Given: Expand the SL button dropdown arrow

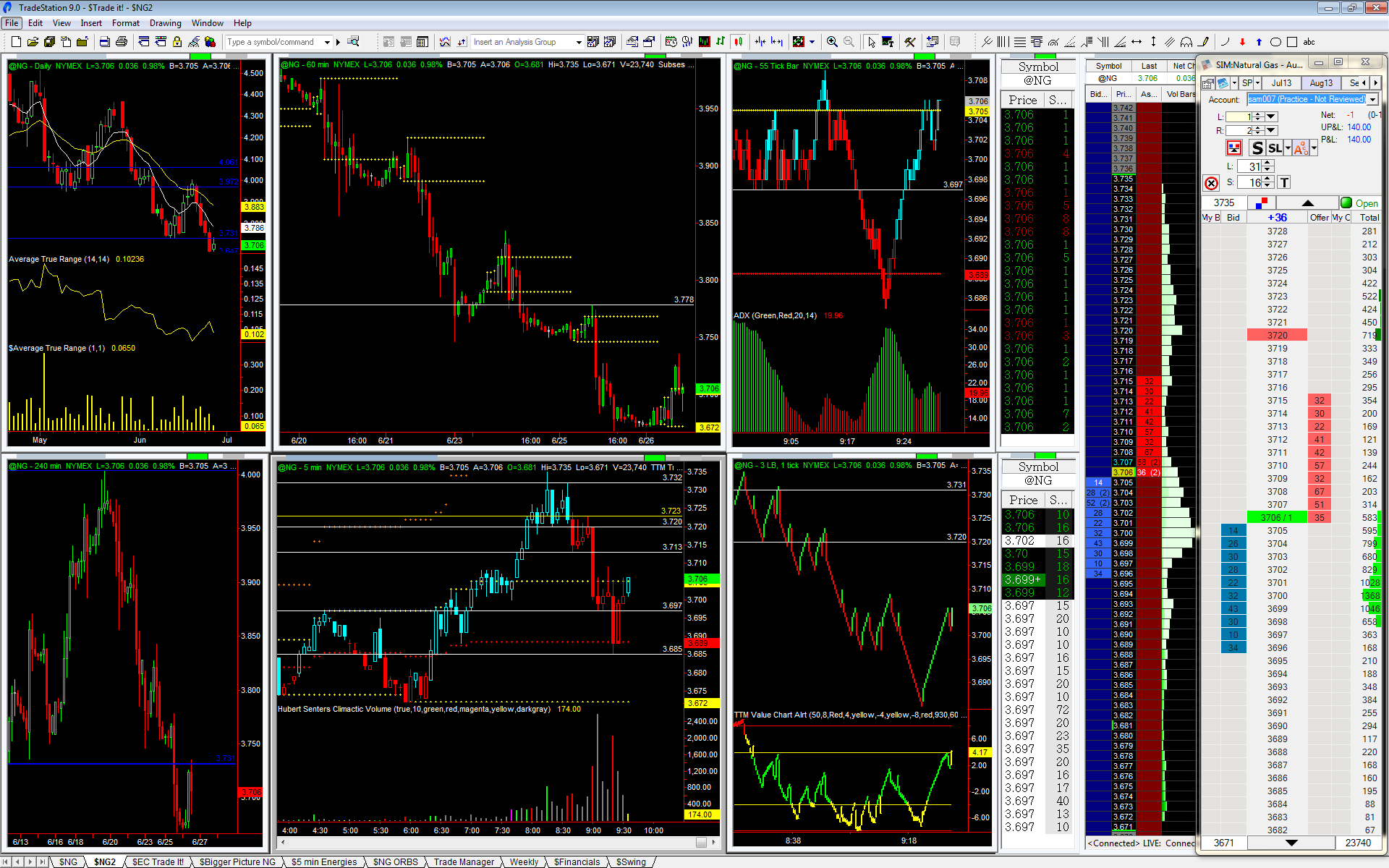Looking at the screenshot, I should [1288, 148].
